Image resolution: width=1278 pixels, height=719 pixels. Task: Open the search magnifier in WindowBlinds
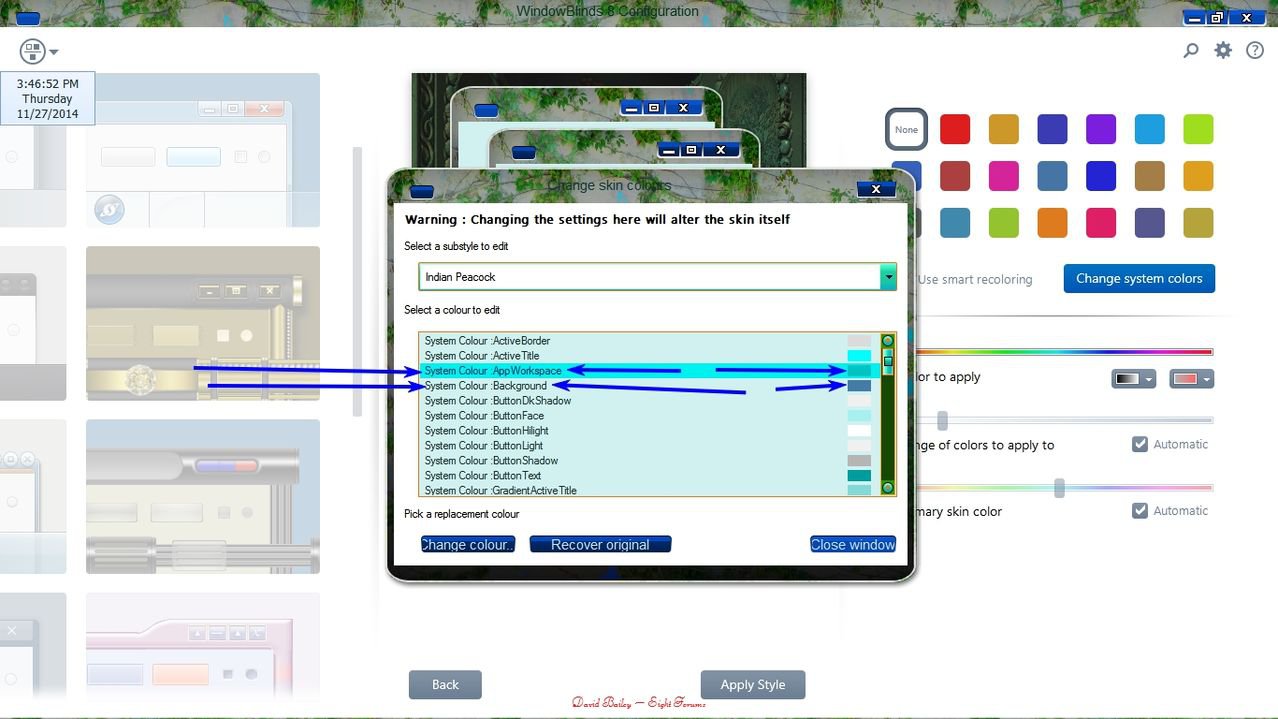[x=1191, y=50]
